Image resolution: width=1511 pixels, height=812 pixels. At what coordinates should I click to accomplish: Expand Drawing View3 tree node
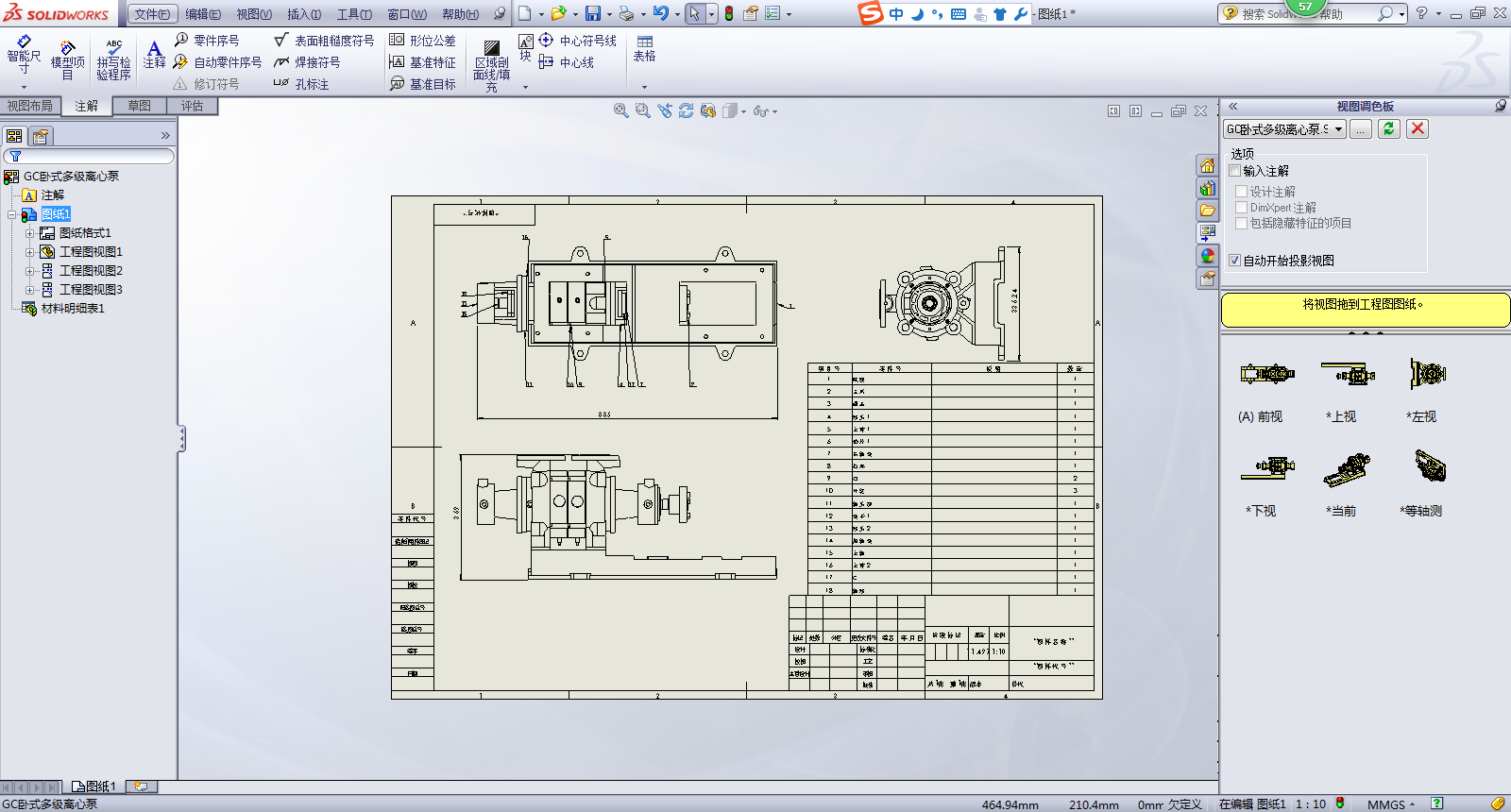pos(29,290)
